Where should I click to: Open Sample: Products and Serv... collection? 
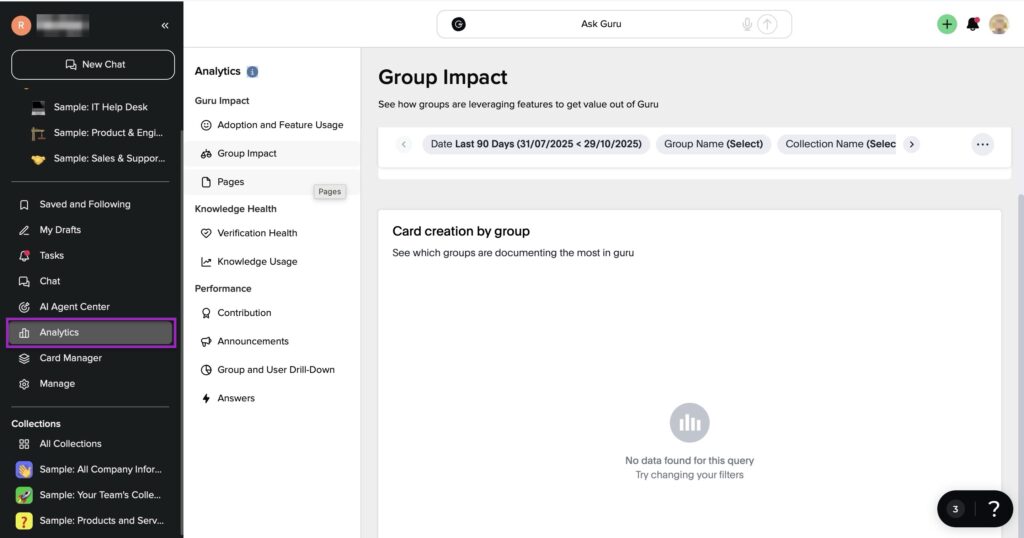91,520
